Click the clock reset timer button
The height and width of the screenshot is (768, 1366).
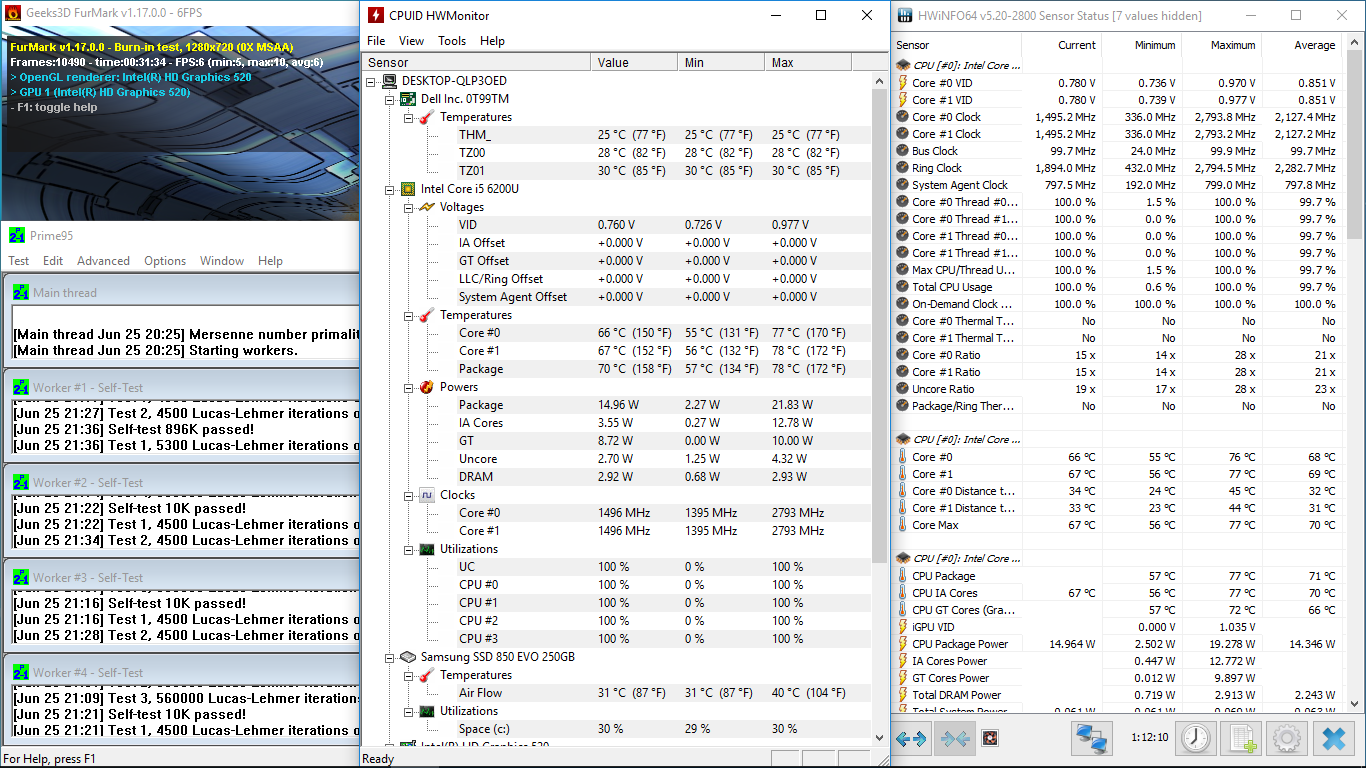coord(1195,740)
